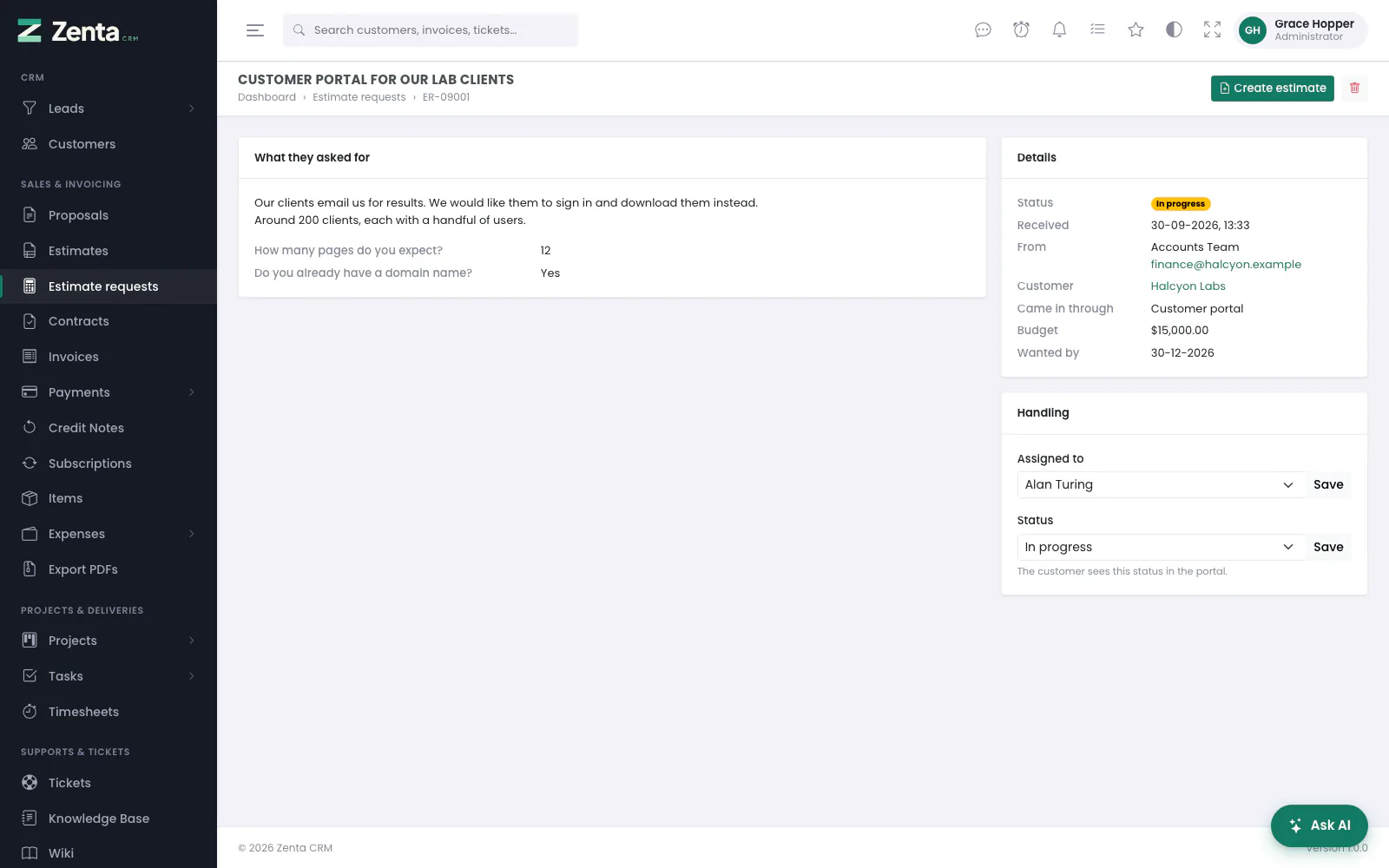
Task: Open the Ask AI assistant
Action: pos(1319,825)
